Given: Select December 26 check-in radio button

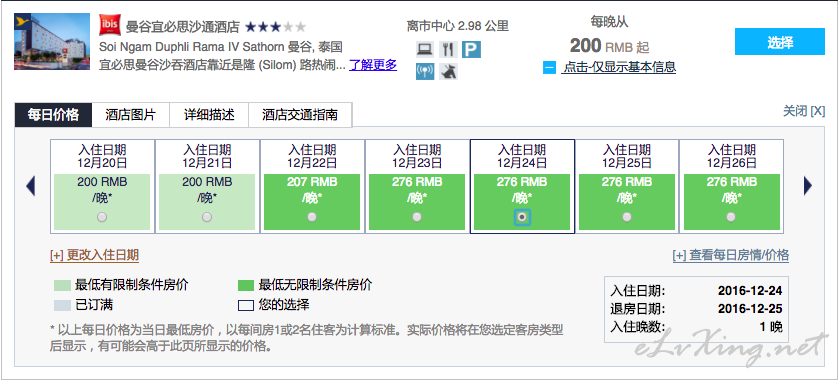Looking at the screenshot, I should 731,217.
